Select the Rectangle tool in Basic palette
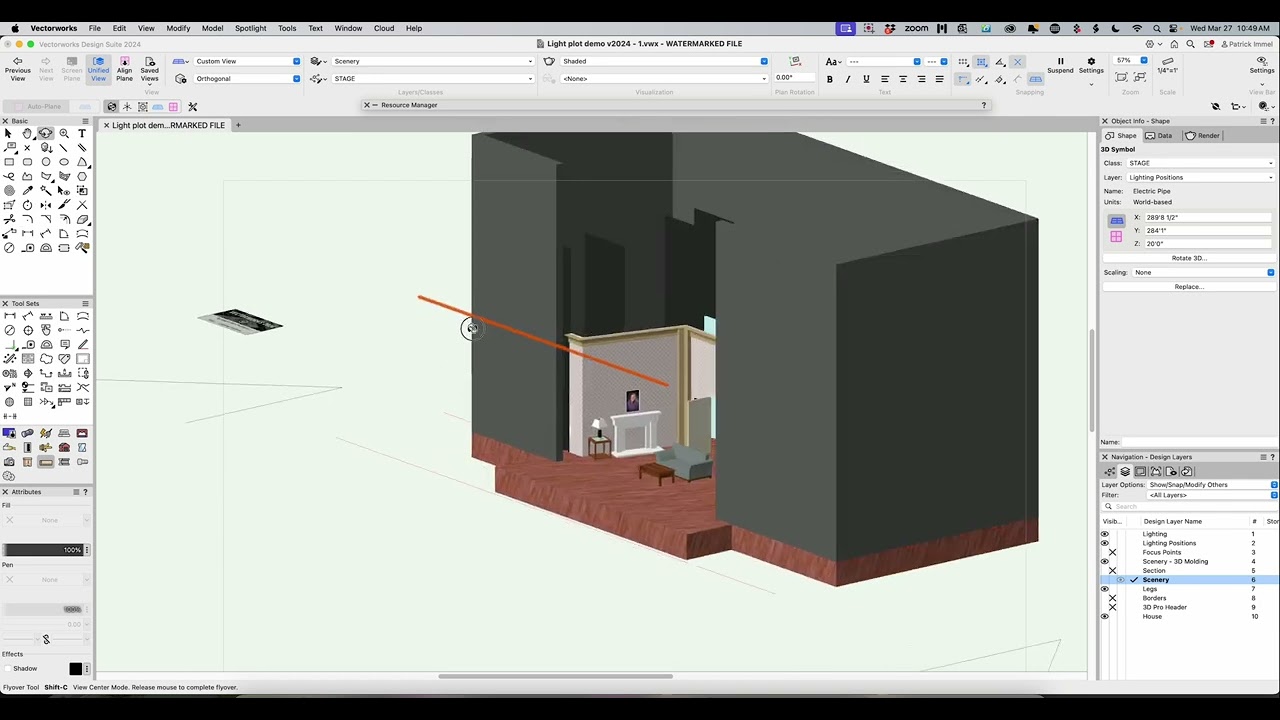Image resolution: width=1280 pixels, height=720 pixels. (9, 162)
